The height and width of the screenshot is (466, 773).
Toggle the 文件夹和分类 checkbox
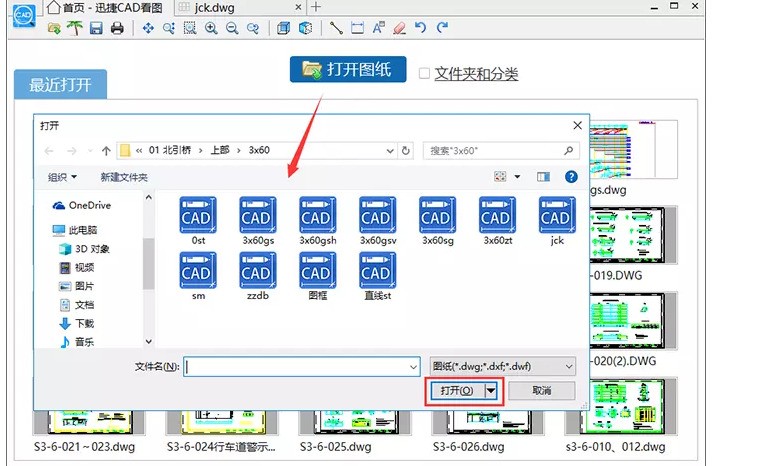pos(424,73)
